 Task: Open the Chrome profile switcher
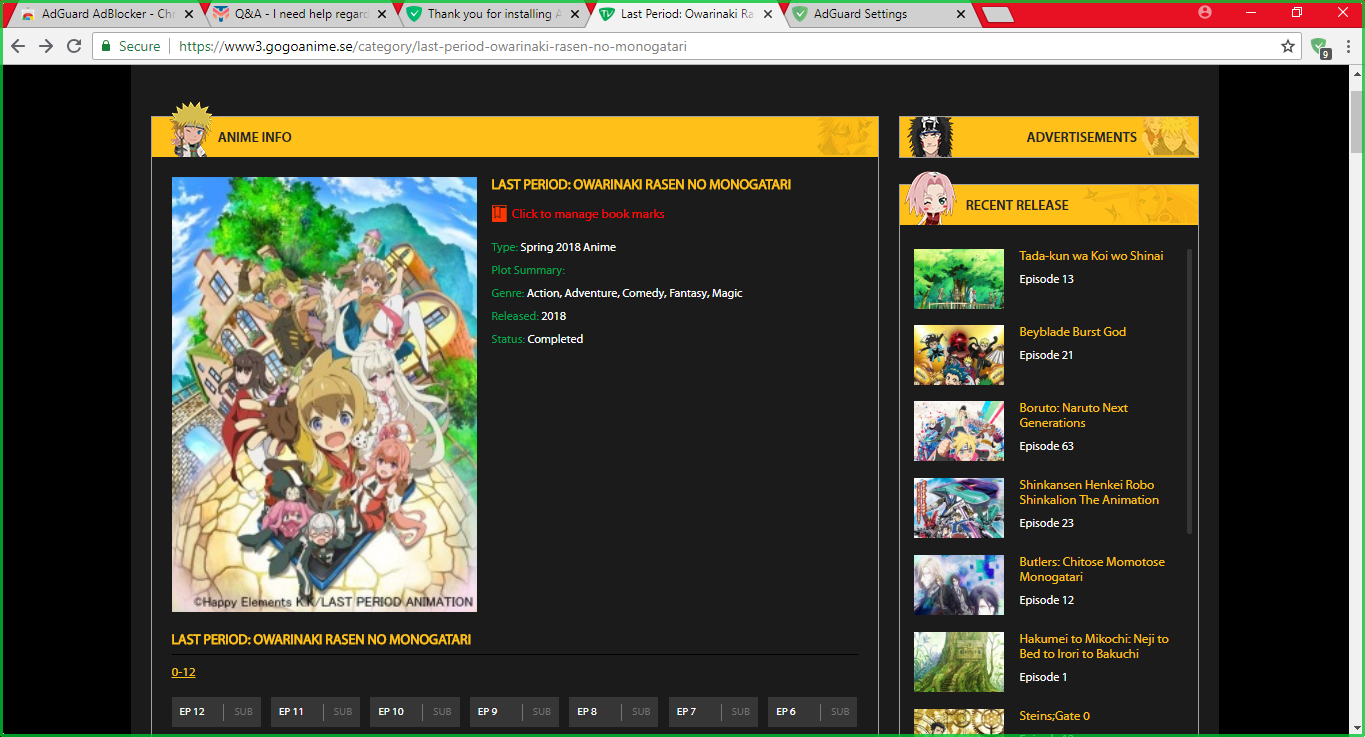(1204, 12)
